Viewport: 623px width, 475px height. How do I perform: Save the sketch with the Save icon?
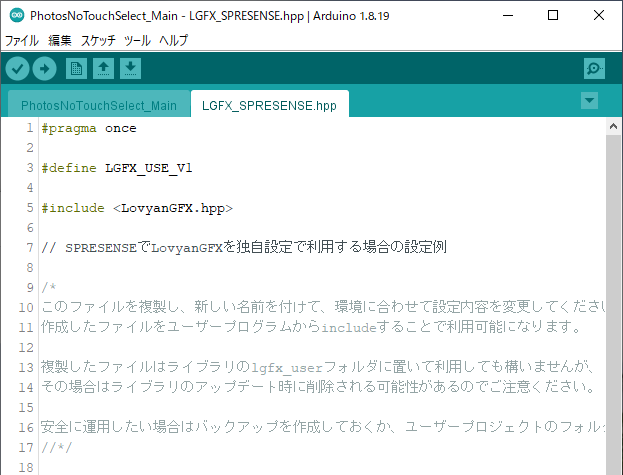pos(131,68)
